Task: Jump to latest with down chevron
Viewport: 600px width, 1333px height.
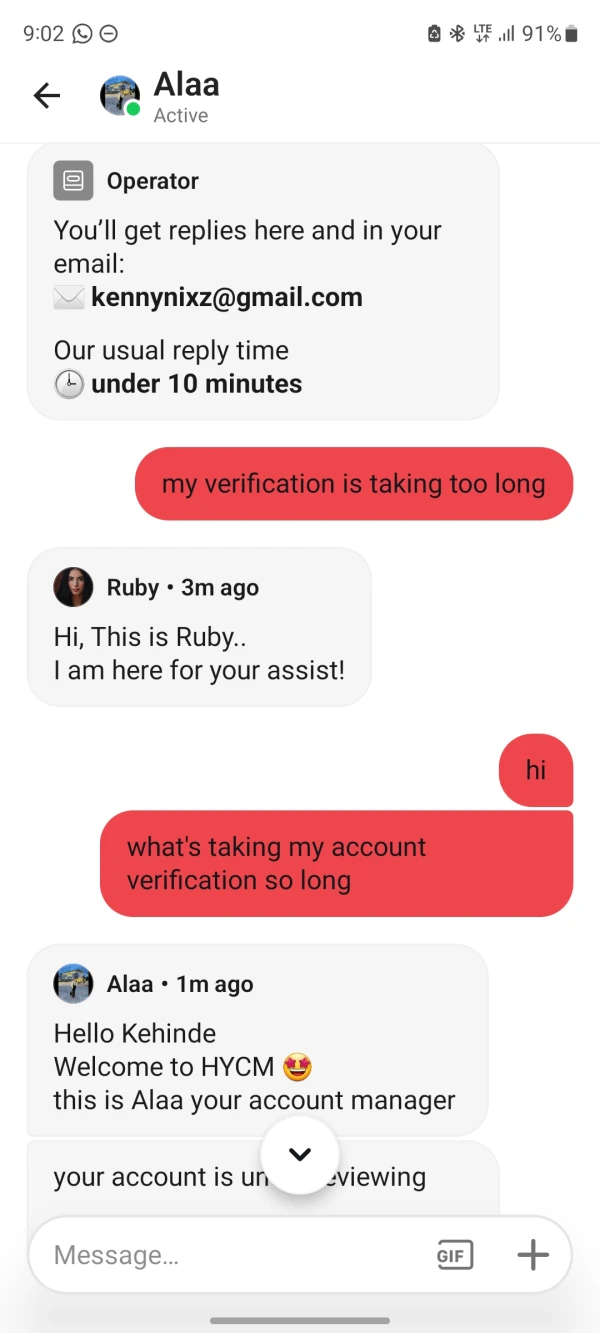Action: coord(300,1155)
